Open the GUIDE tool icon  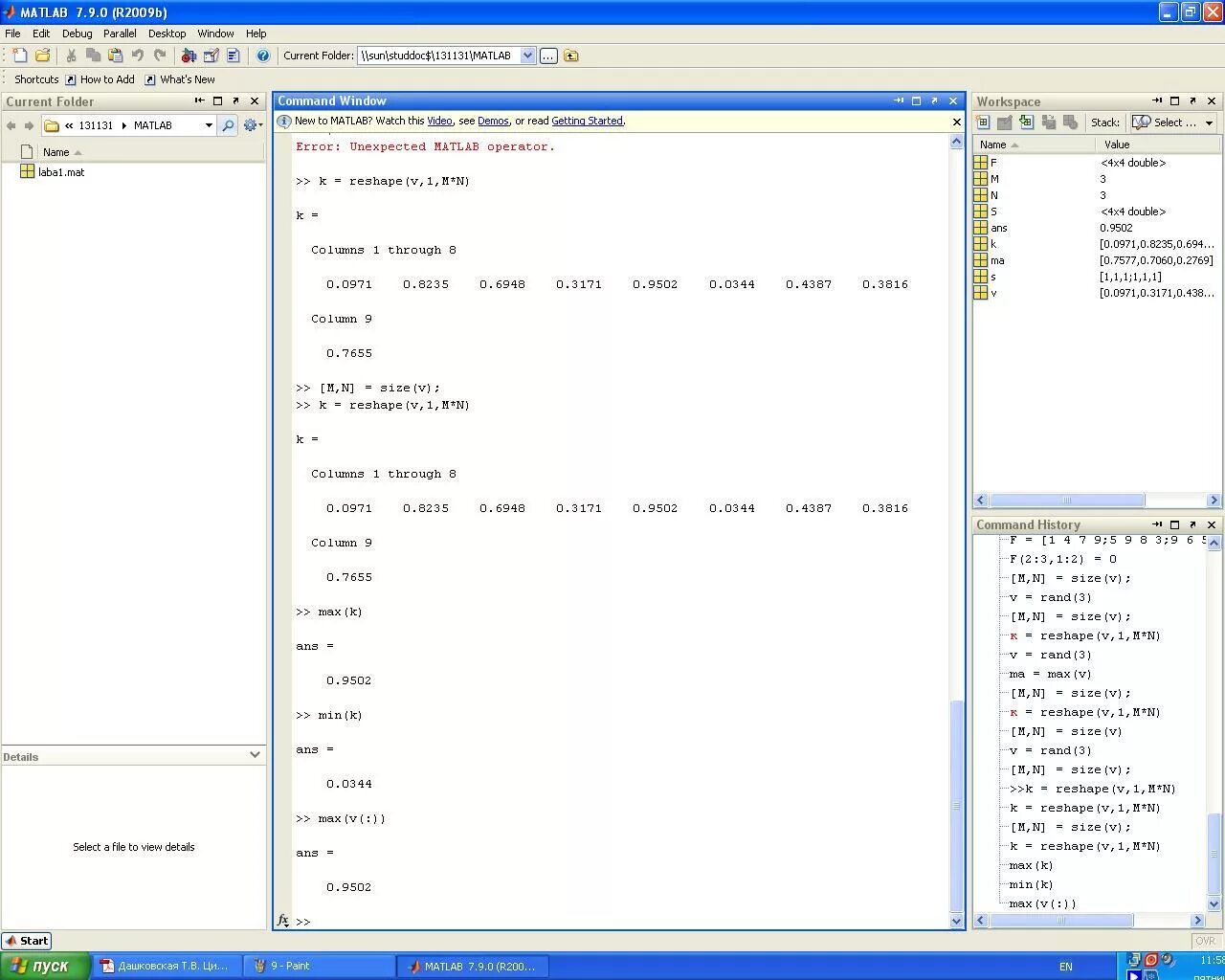211,56
